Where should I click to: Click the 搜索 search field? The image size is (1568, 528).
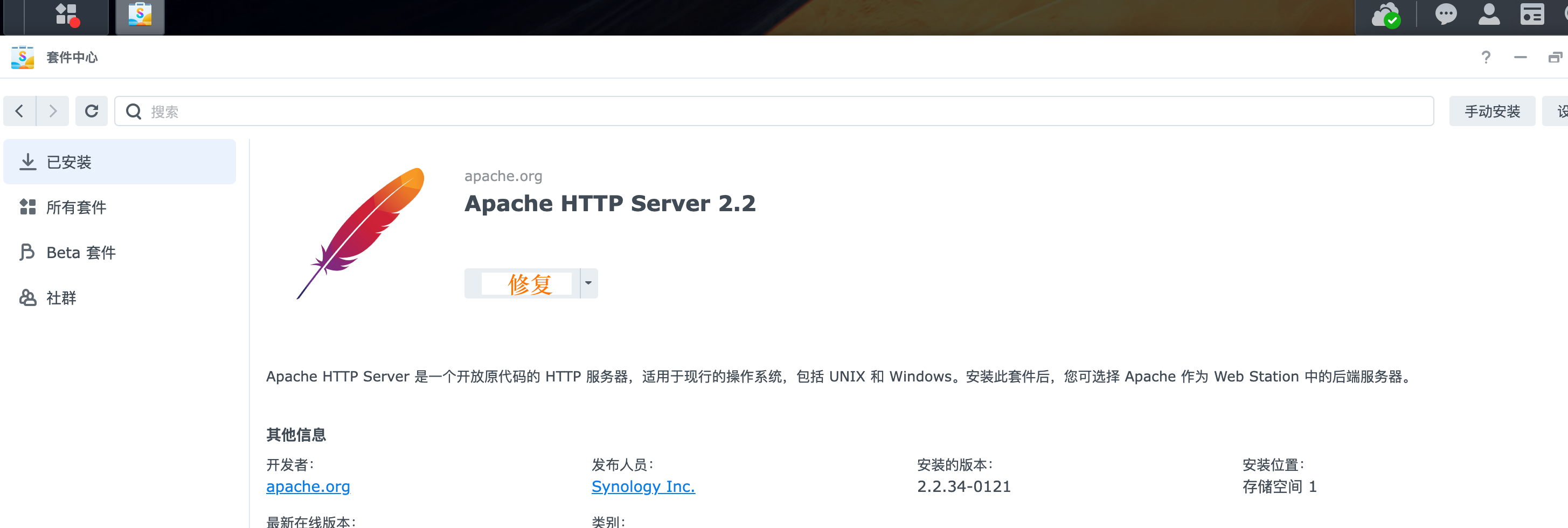coord(773,112)
